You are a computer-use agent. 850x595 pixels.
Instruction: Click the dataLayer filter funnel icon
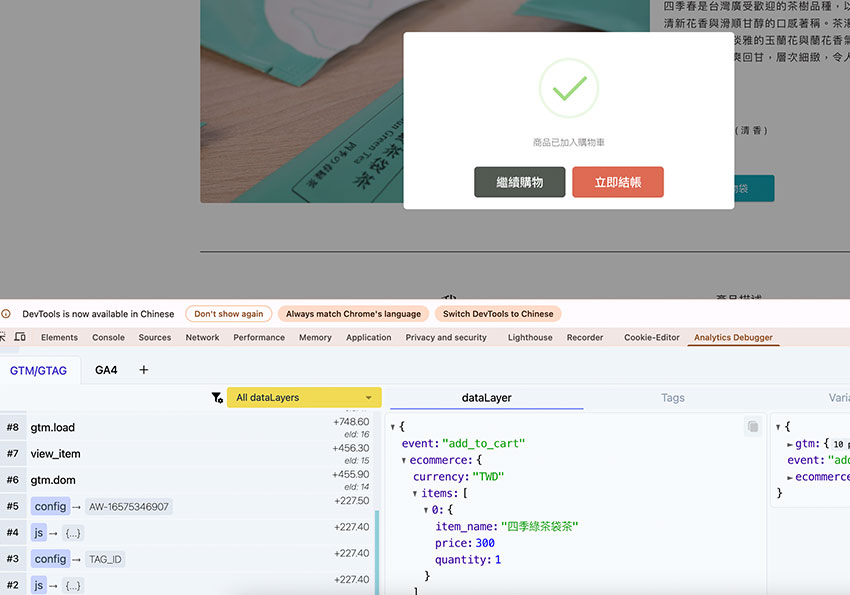point(217,398)
